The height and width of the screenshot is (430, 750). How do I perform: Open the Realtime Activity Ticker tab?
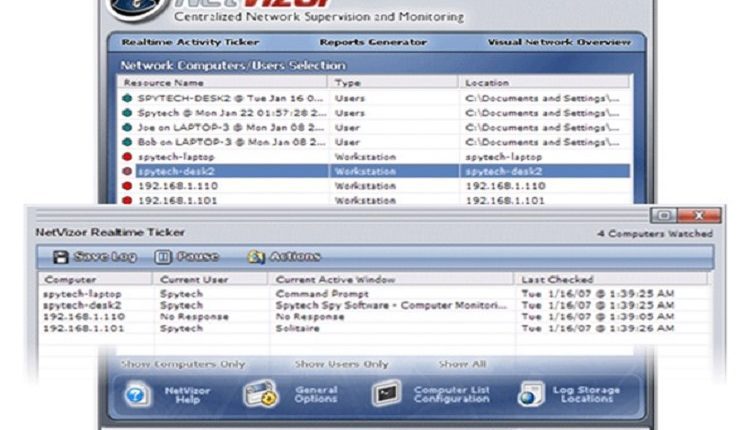[190, 42]
